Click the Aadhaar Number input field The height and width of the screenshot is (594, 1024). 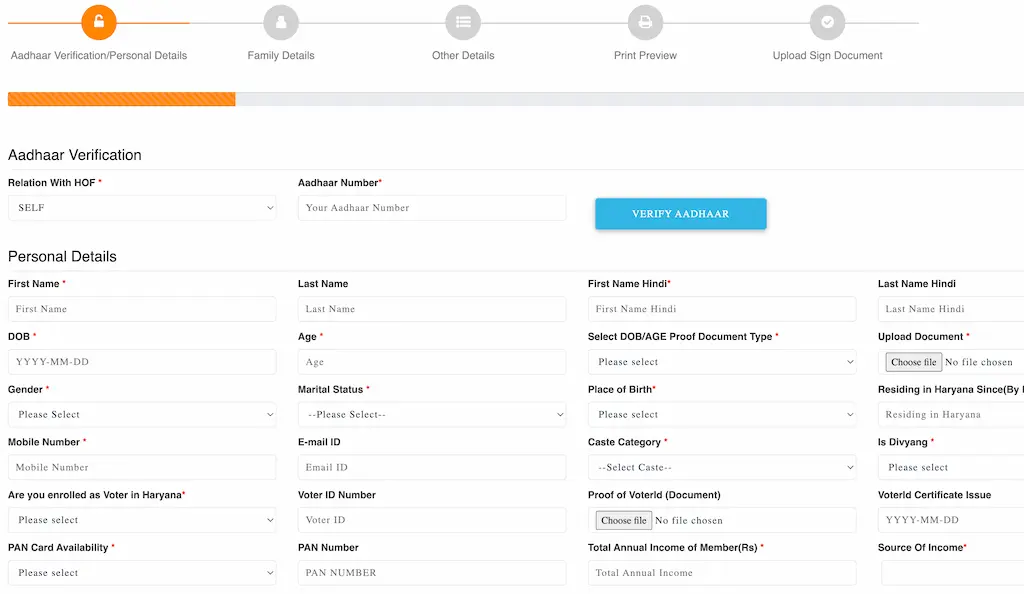click(x=432, y=207)
